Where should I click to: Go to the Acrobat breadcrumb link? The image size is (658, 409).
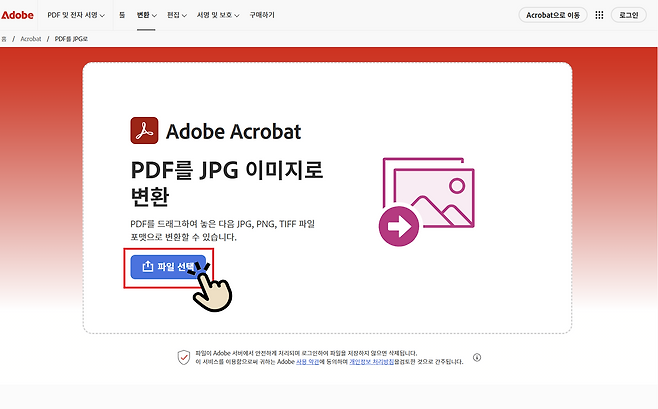(x=31, y=39)
